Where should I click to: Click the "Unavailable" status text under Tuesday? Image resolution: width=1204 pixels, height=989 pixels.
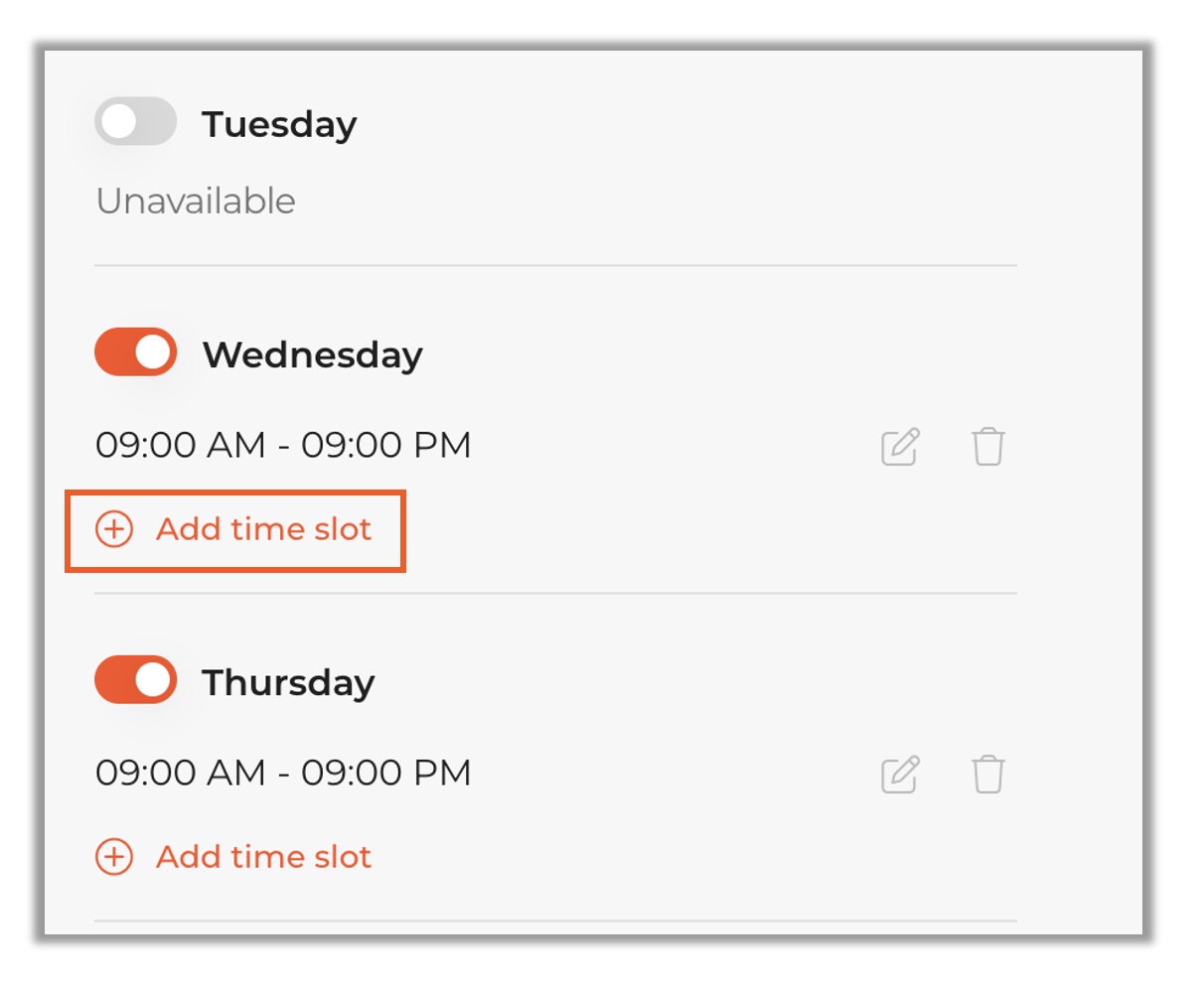(196, 202)
